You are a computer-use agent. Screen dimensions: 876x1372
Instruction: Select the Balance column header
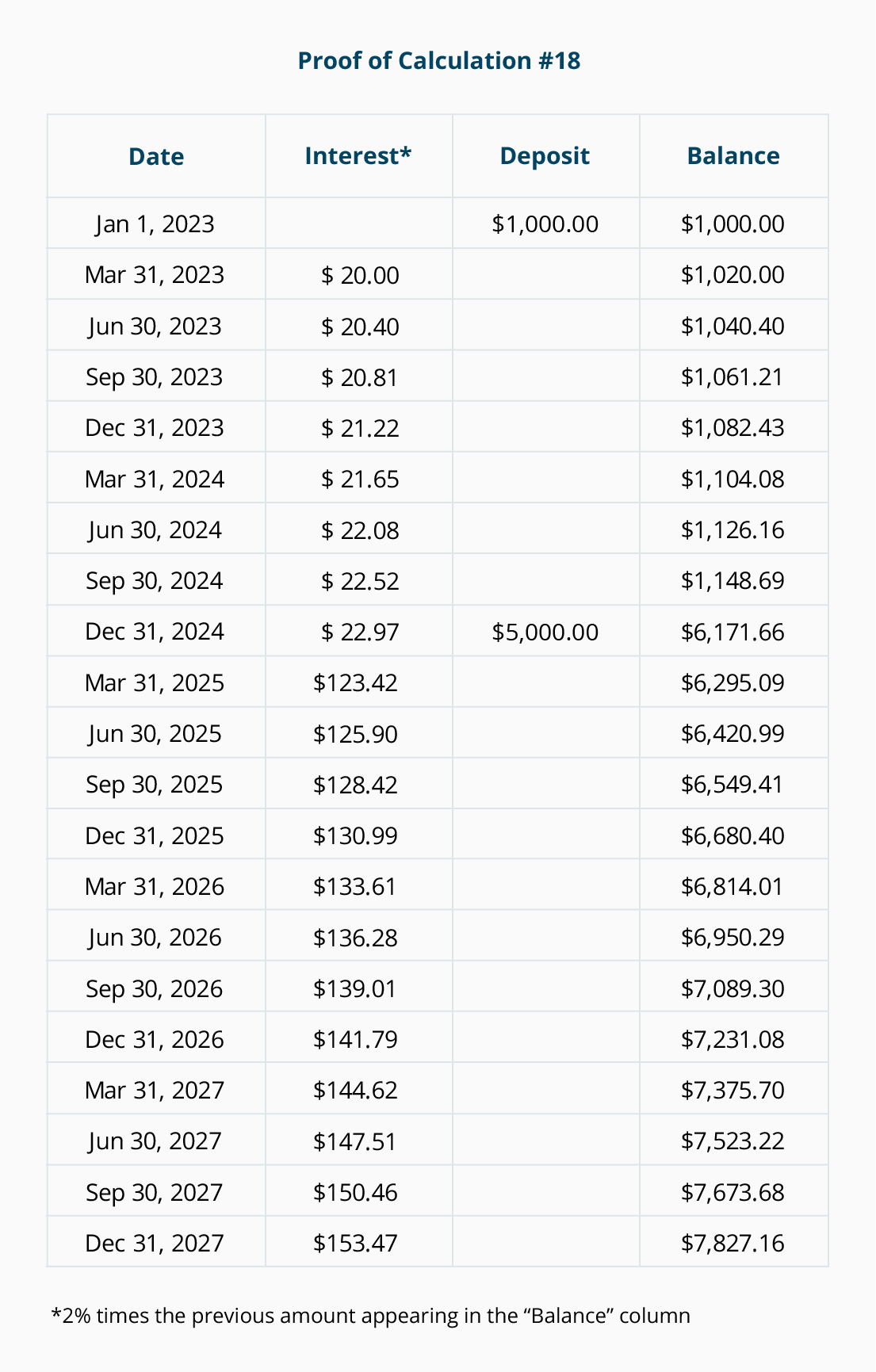pyautogui.click(x=733, y=155)
